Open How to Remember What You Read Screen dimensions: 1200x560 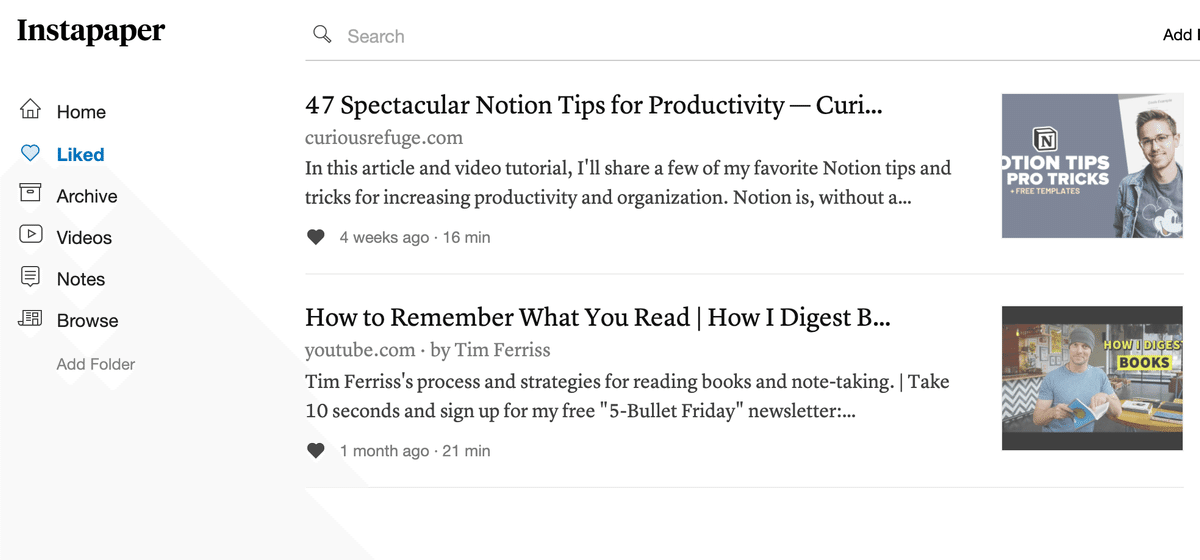(598, 318)
